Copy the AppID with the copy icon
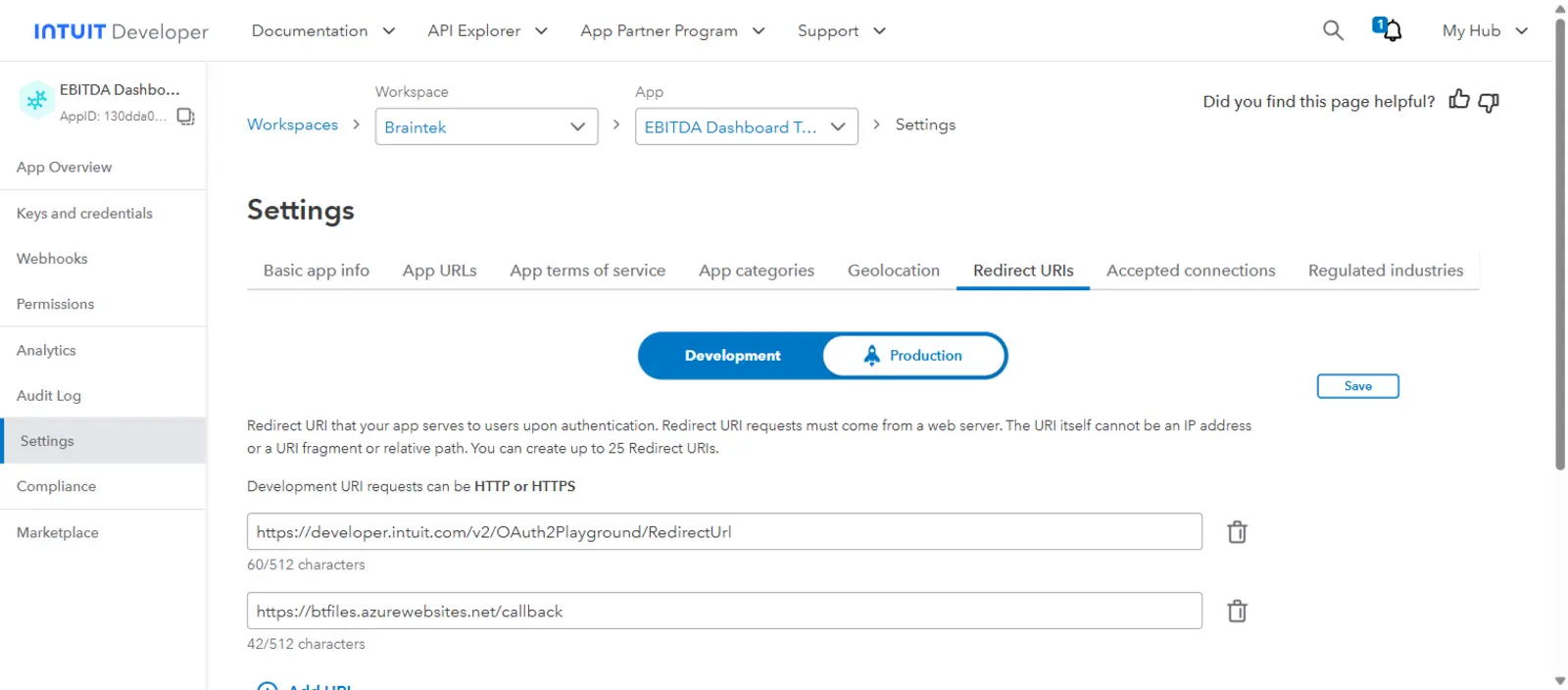 [x=185, y=117]
